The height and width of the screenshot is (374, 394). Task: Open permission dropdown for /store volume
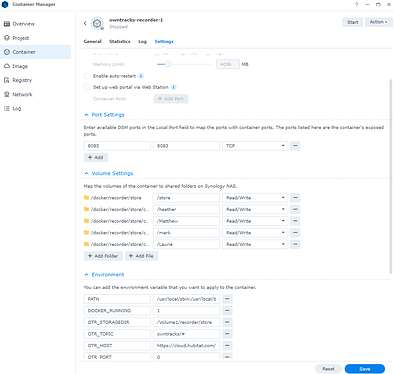pyautogui.click(x=255, y=198)
